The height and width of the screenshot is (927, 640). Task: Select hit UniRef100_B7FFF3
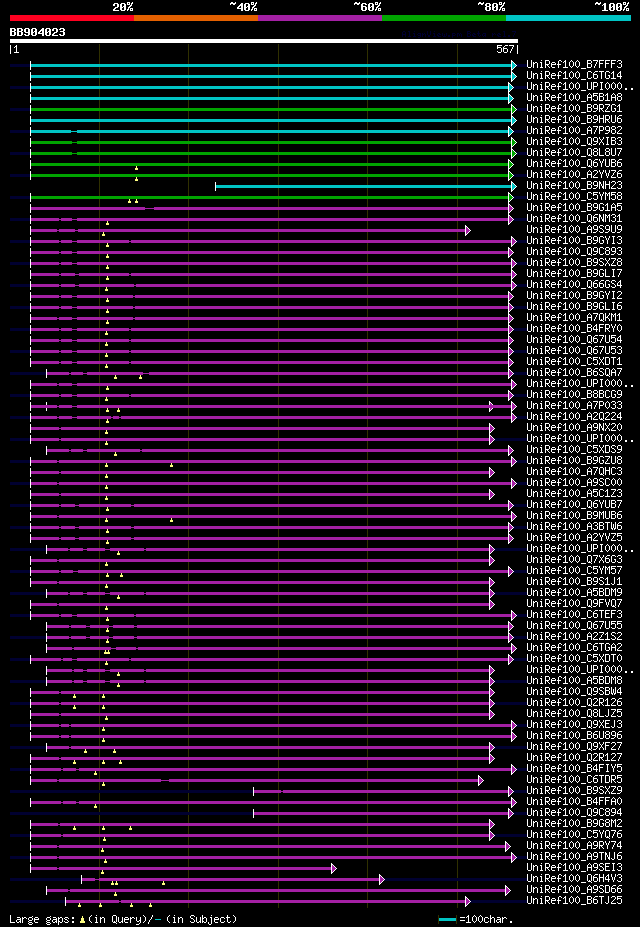574,64
